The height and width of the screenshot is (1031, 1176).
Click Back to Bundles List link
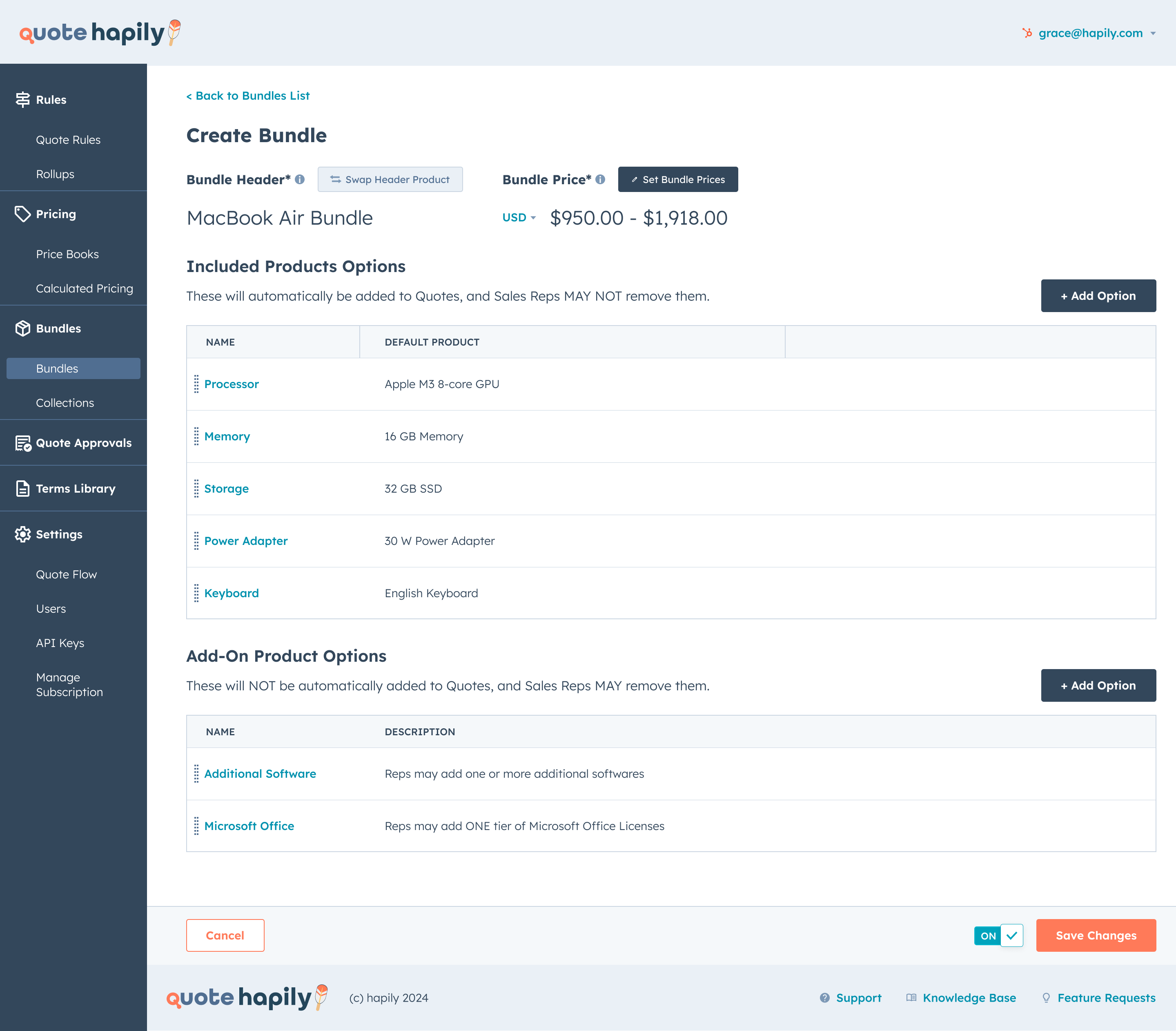248,96
